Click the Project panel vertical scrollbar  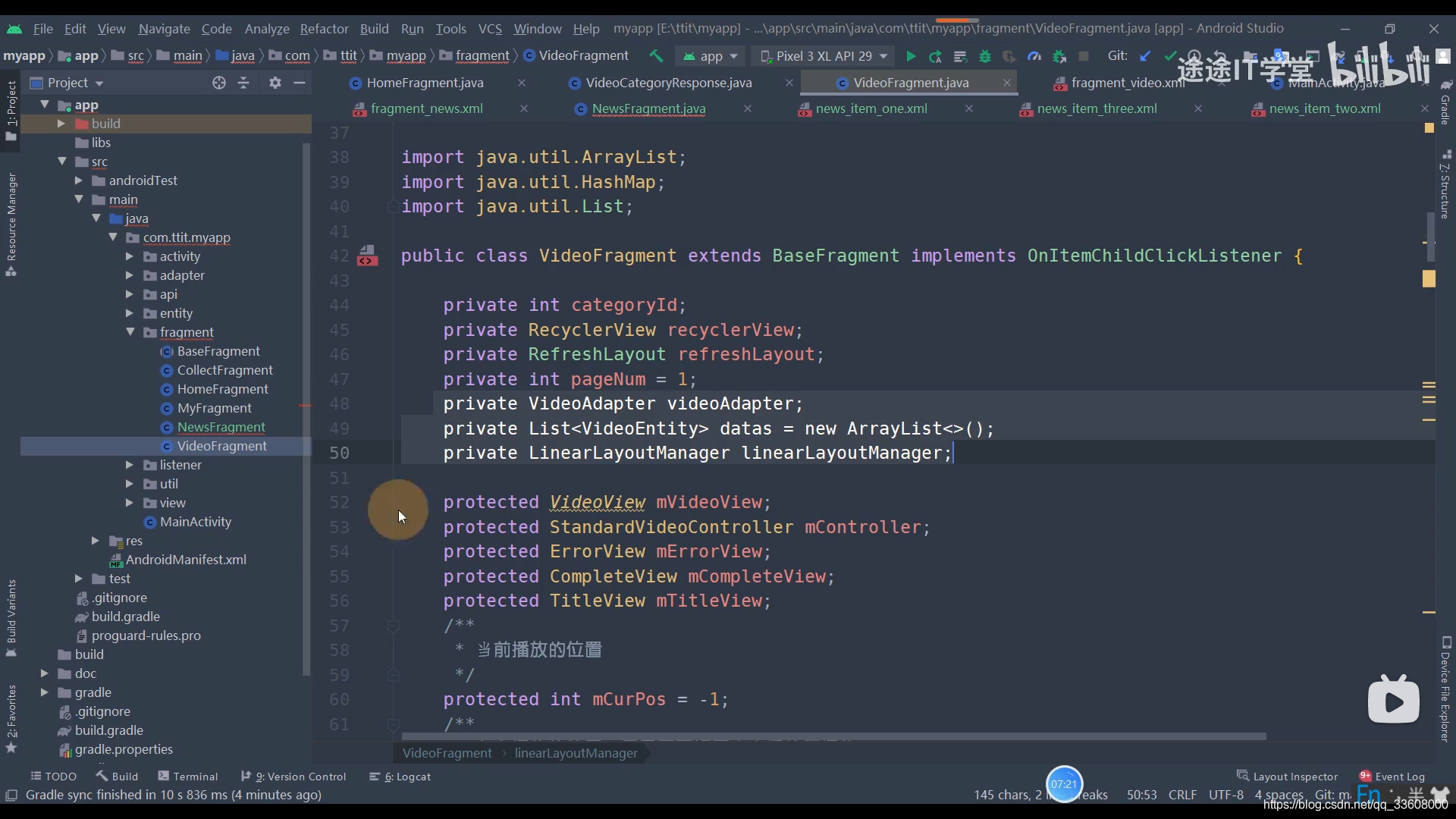coord(306,409)
